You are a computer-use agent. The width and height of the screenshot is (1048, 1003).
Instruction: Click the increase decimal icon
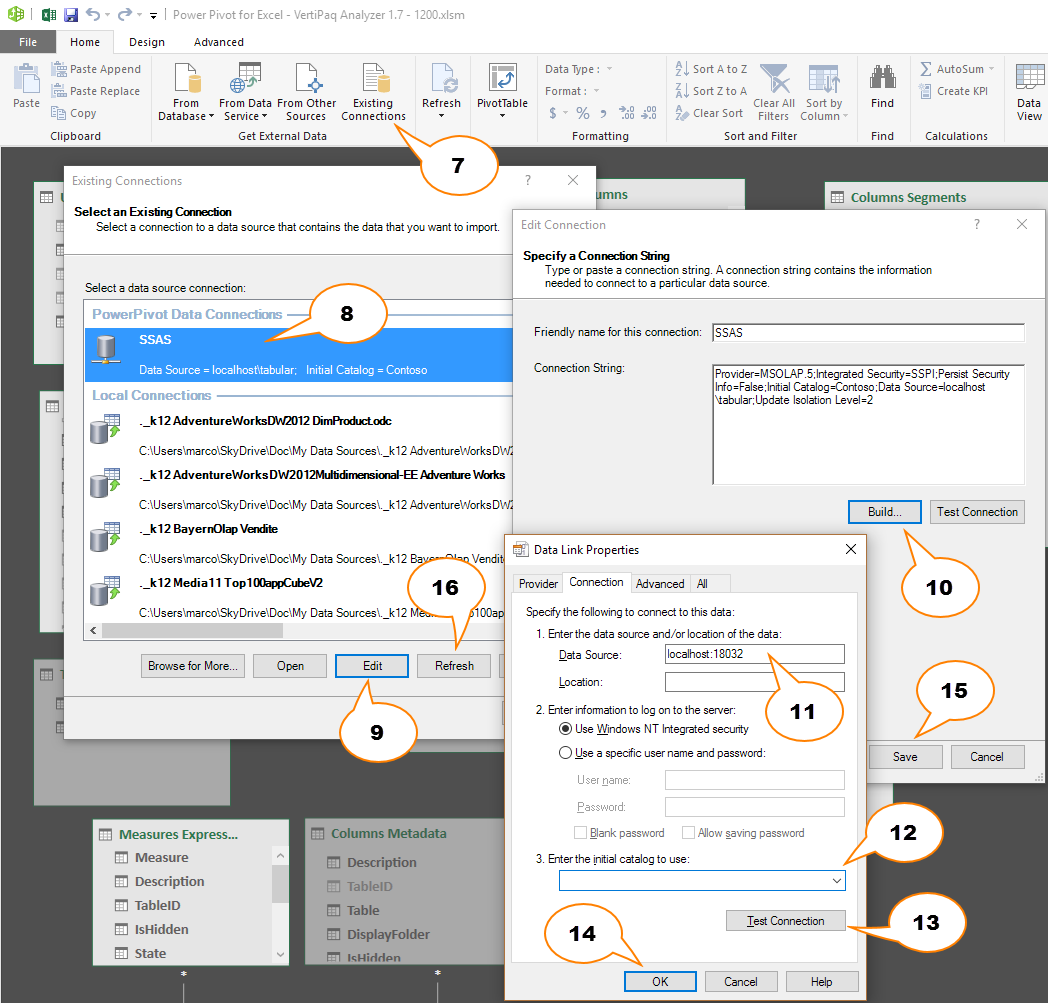(x=627, y=113)
